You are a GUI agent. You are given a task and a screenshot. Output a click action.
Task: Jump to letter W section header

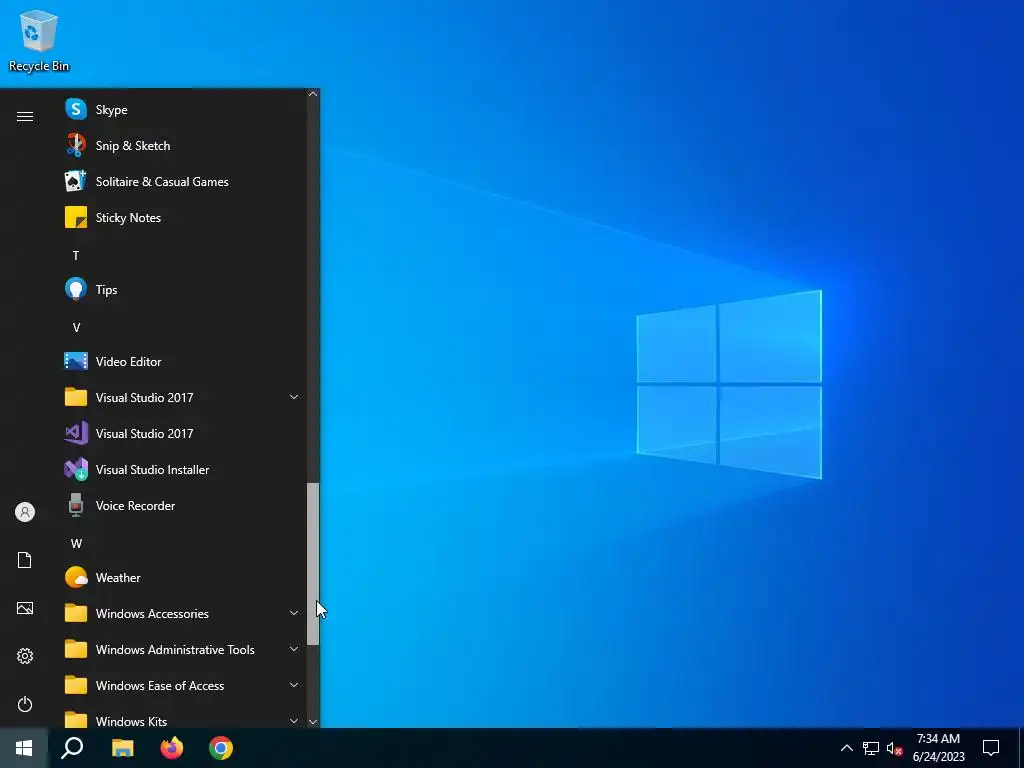(x=76, y=543)
